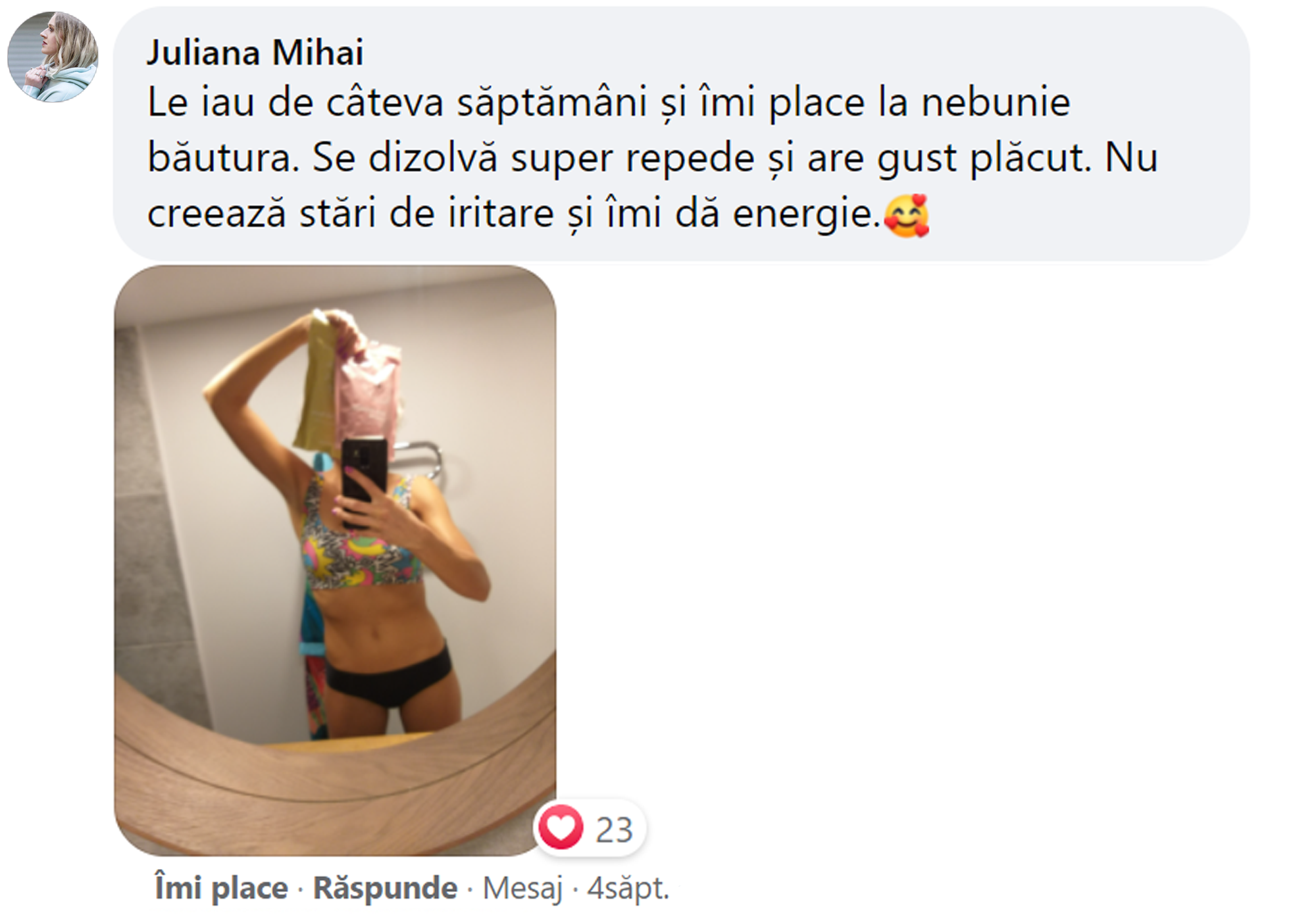Screen dimensions: 1316x917
Task: Open Juliana Mihai's profile picture
Action: click(x=53, y=57)
